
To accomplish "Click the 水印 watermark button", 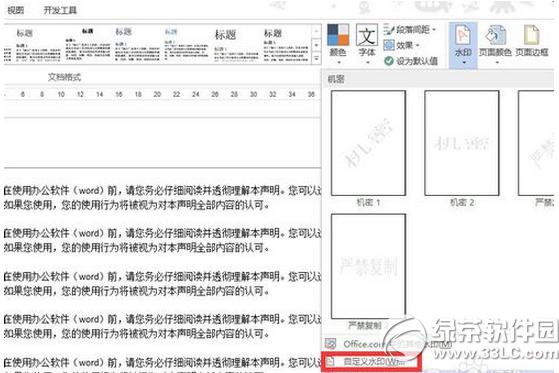I will (x=463, y=44).
